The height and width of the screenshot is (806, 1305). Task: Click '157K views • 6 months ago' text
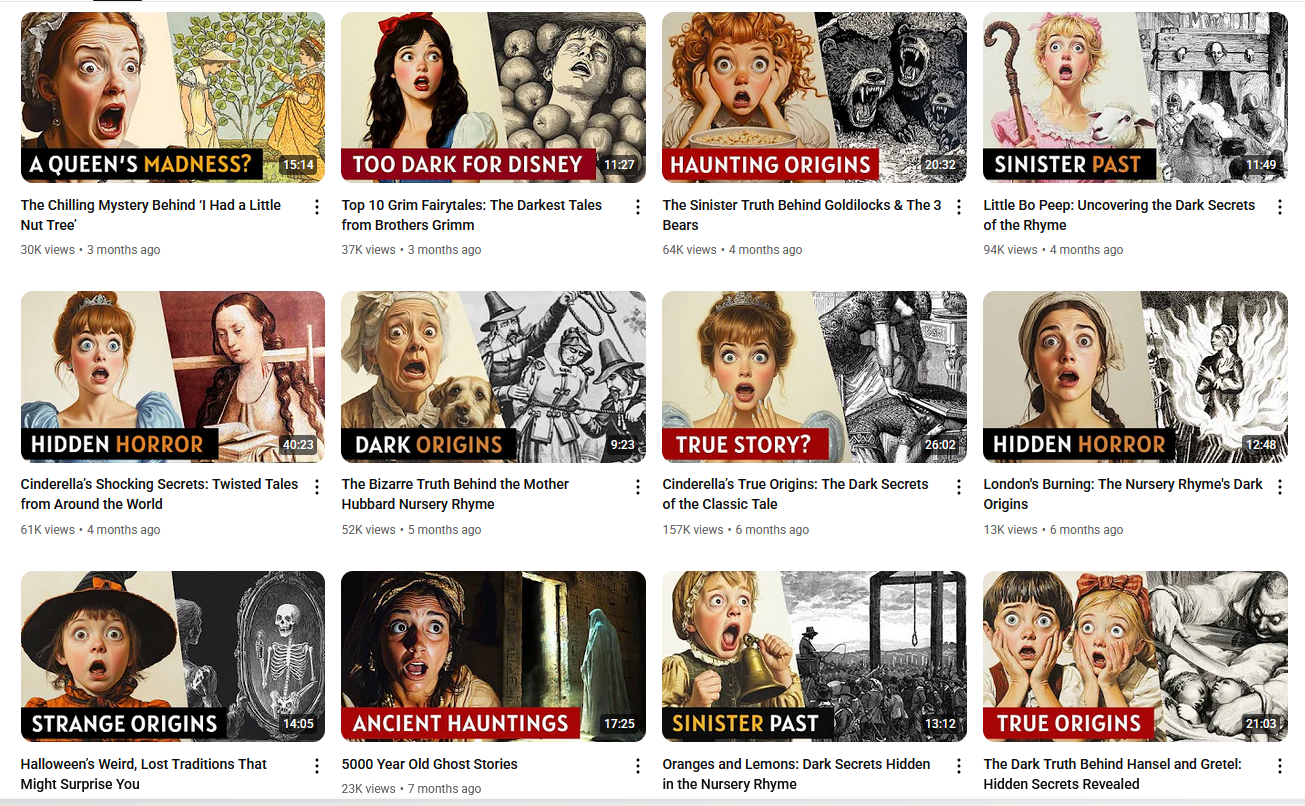(735, 530)
